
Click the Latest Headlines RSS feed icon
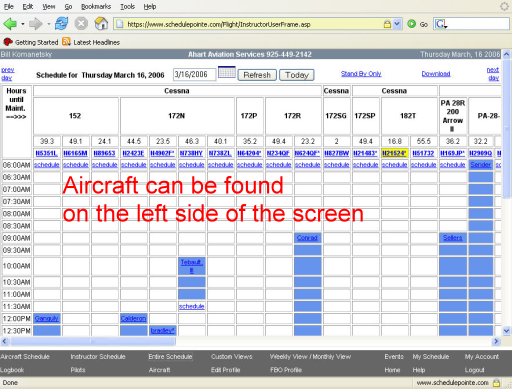tap(66, 42)
